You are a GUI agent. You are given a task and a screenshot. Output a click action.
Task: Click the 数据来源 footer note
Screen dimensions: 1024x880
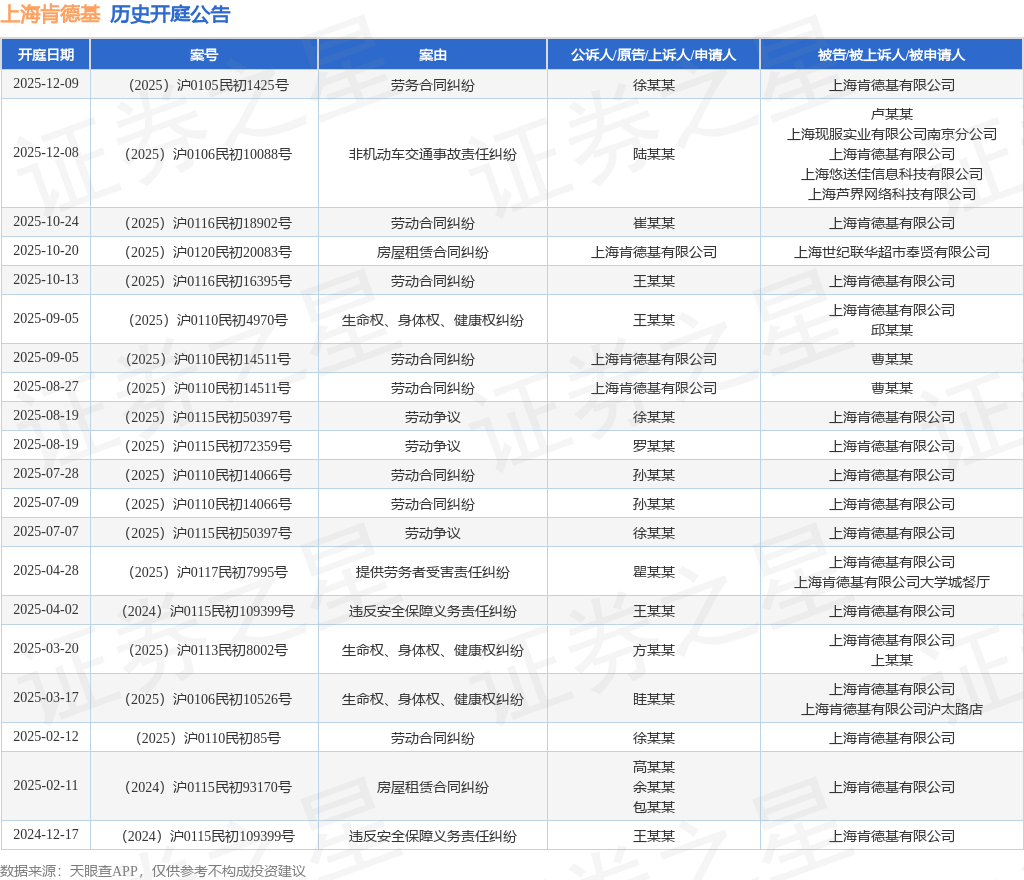pos(153,871)
